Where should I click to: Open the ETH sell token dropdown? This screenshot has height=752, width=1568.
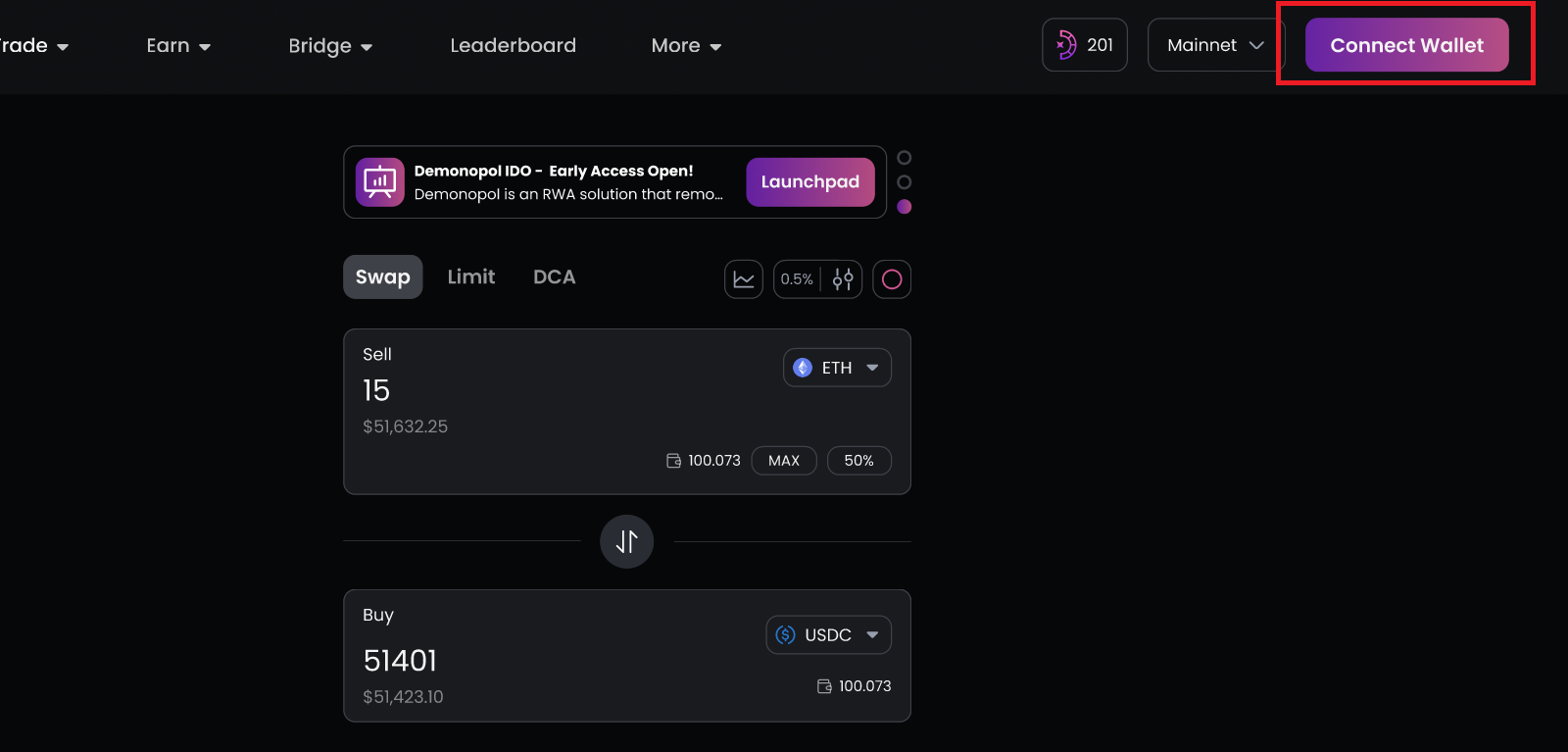[x=837, y=368]
